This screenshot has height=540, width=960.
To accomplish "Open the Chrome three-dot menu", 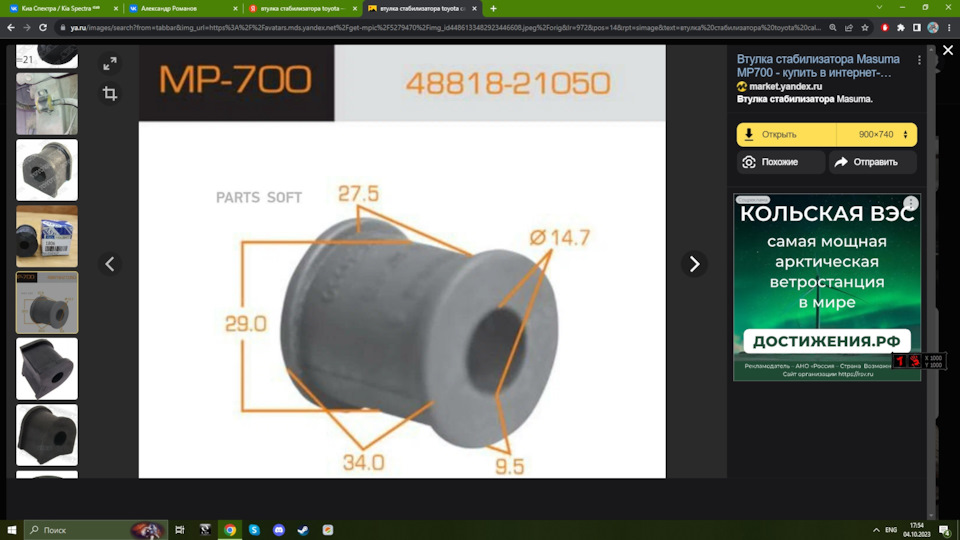I will coord(949,28).
